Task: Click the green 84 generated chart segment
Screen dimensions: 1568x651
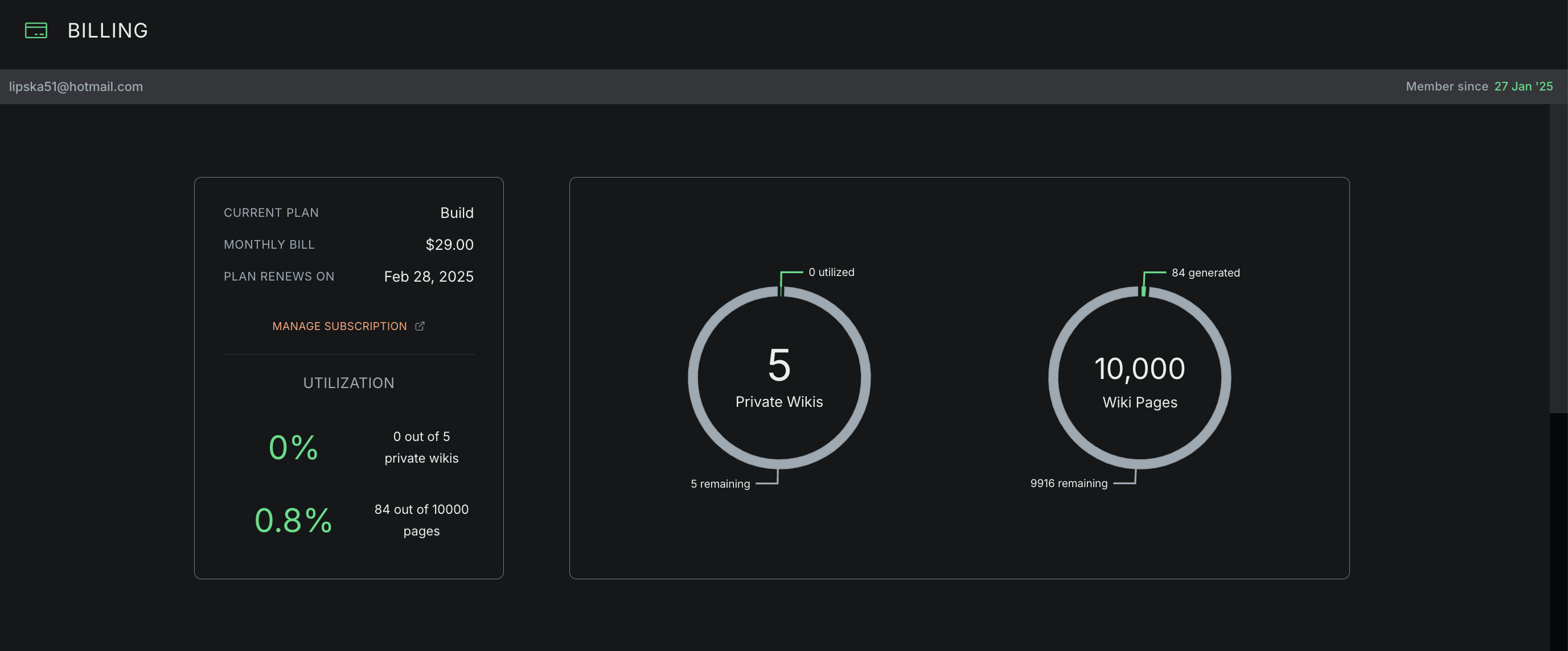Action: pyautogui.click(x=1144, y=291)
